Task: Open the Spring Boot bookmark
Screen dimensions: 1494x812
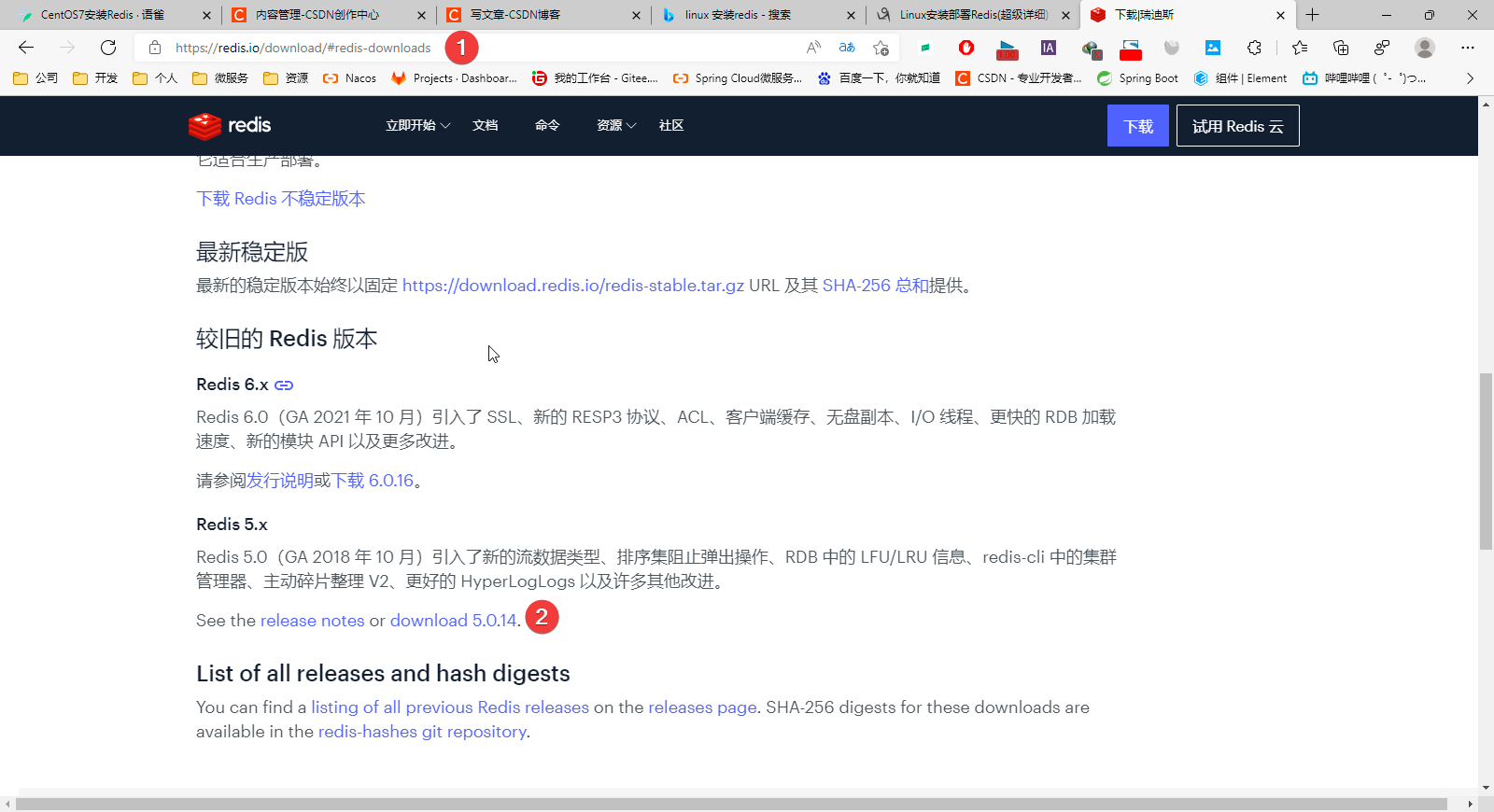Action: [1137, 78]
